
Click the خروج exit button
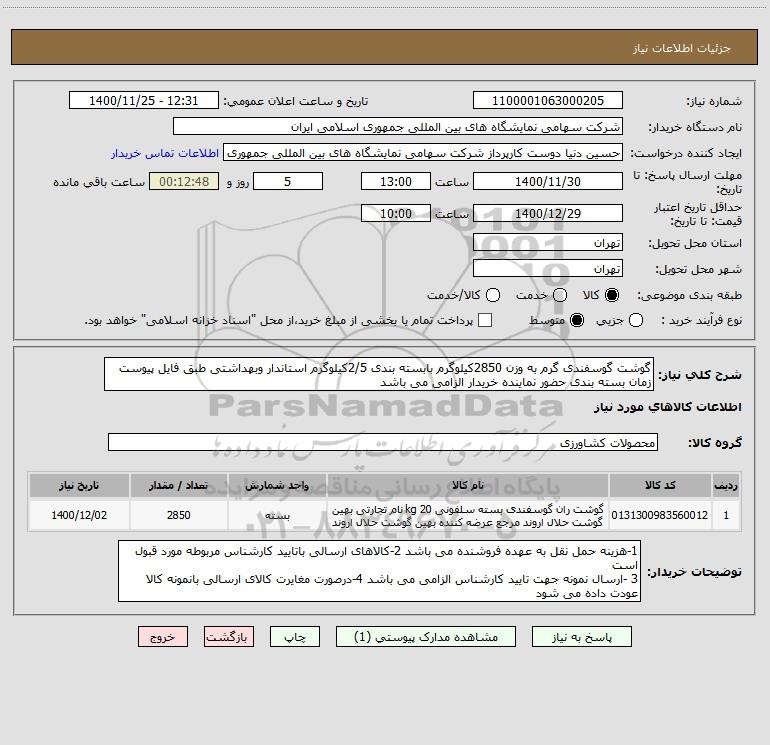point(163,637)
